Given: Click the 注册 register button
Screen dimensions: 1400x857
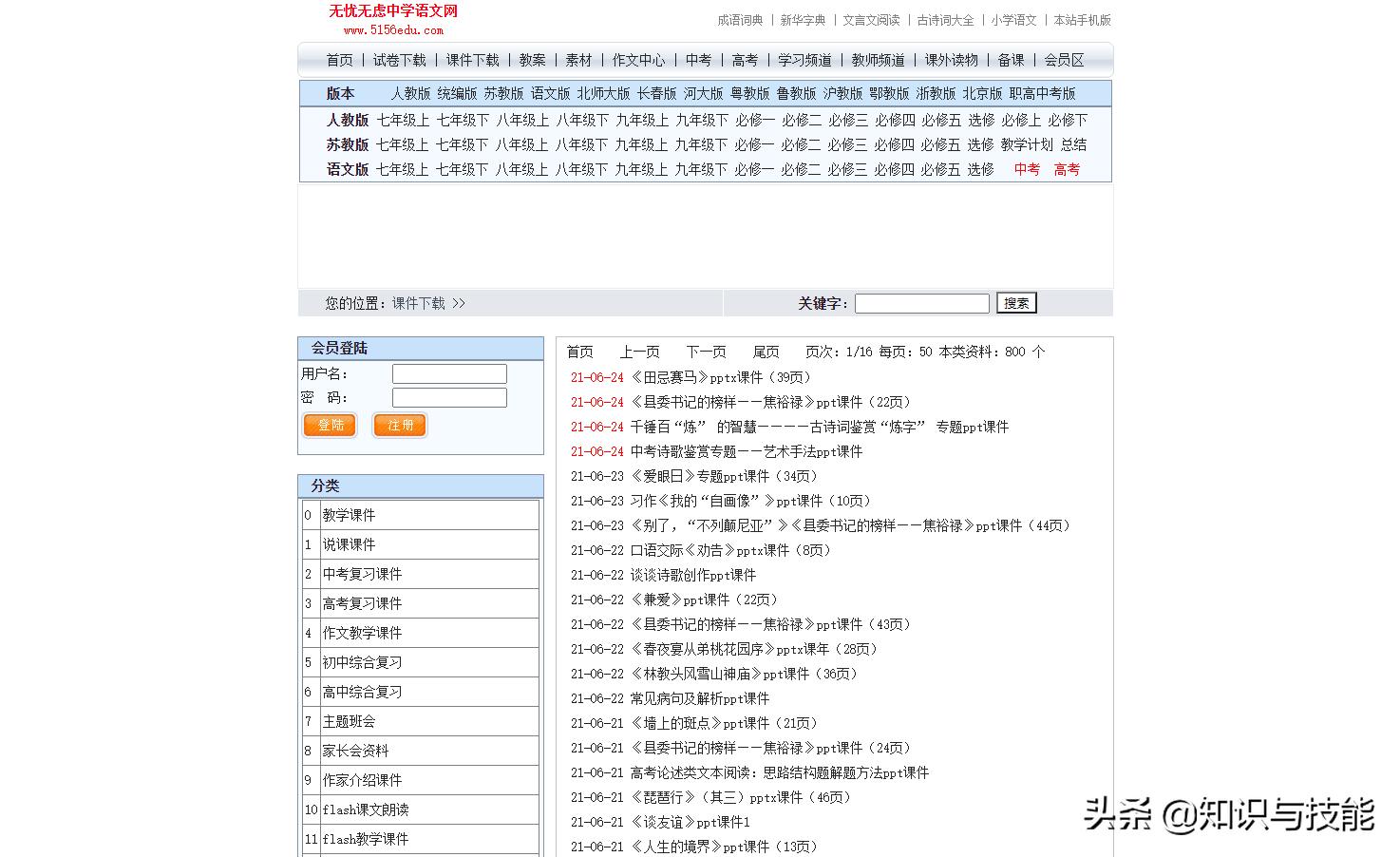Looking at the screenshot, I should pyautogui.click(x=399, y=425).
